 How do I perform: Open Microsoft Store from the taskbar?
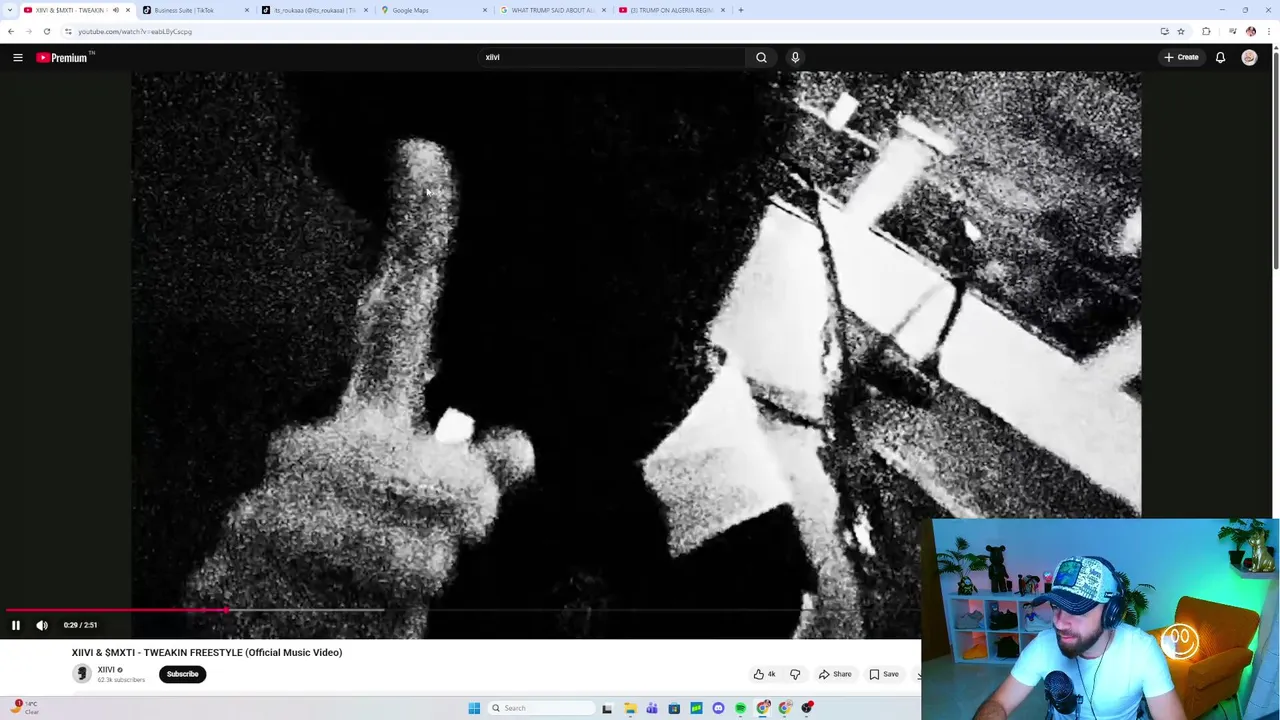point(674,708)
